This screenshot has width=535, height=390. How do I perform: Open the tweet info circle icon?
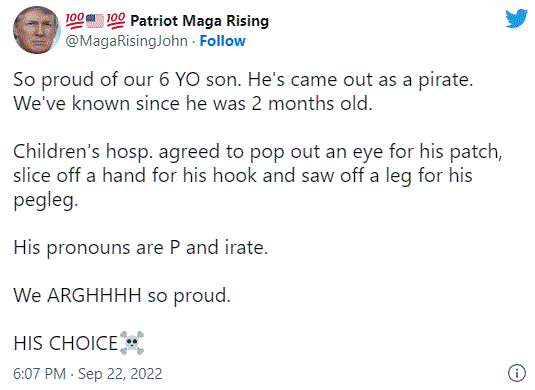[517, 373]
